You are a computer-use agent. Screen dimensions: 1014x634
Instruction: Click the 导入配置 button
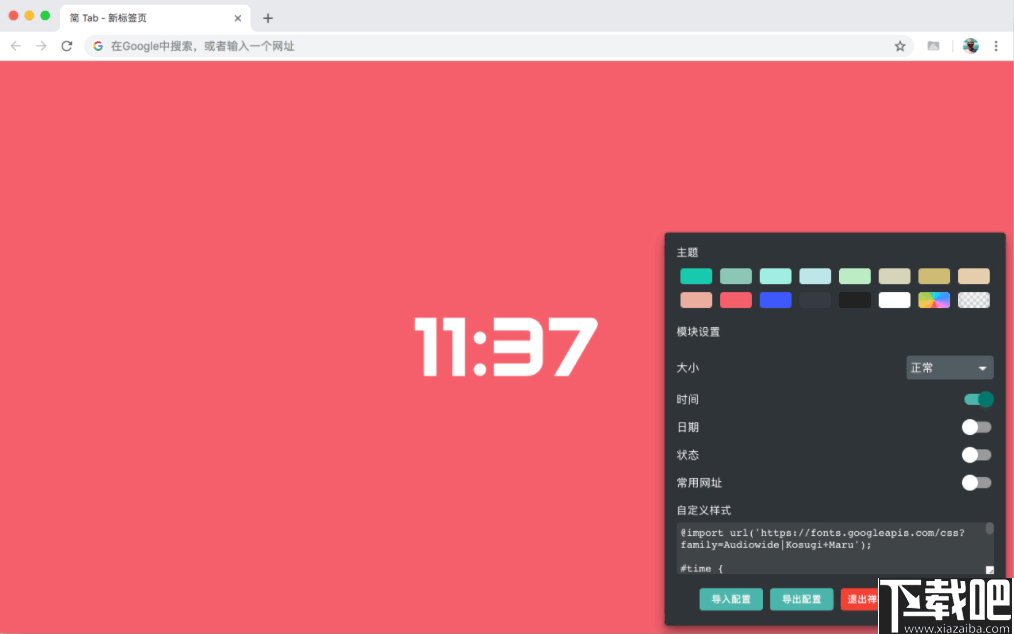730,599
